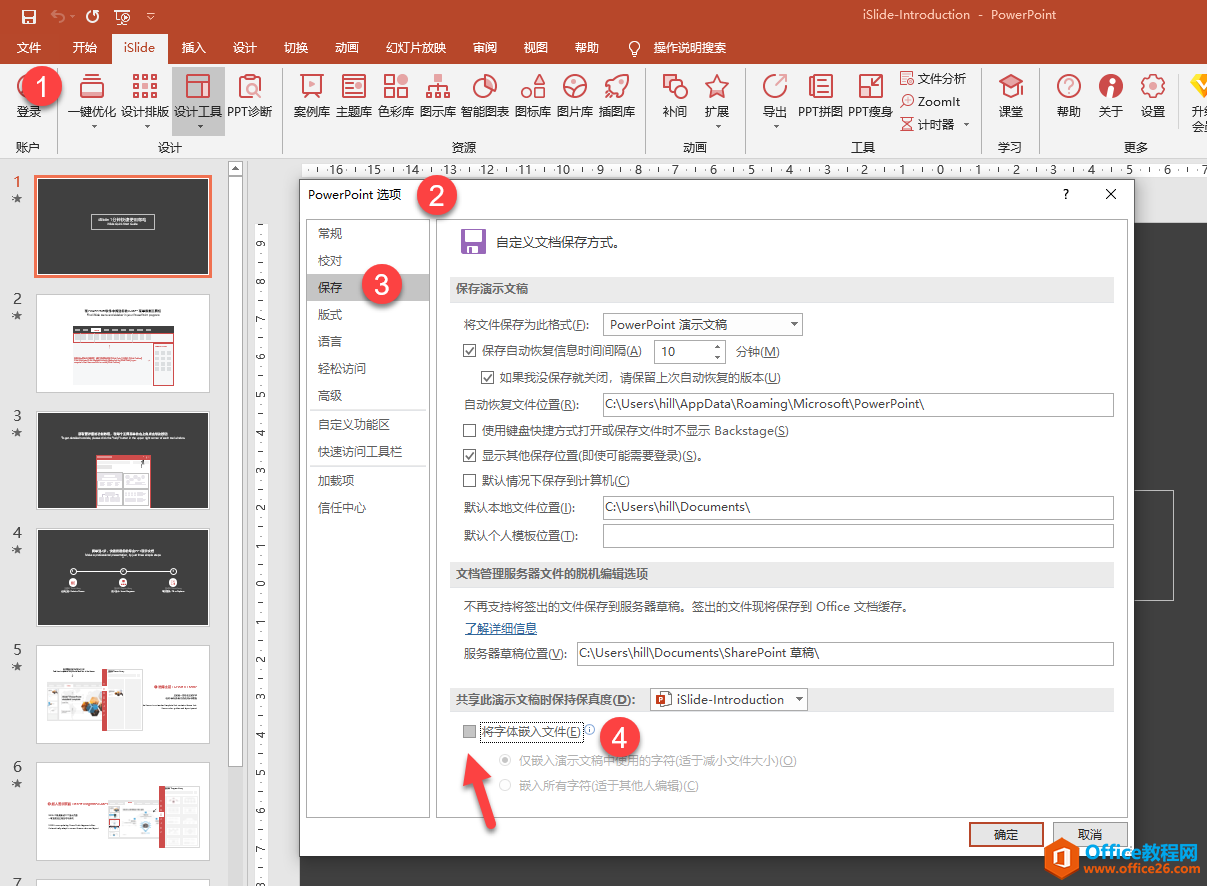Launch the PPT诊断 diagnosis tool
This screenshot has height=886, width=1207.
click(x=249, y=96)
